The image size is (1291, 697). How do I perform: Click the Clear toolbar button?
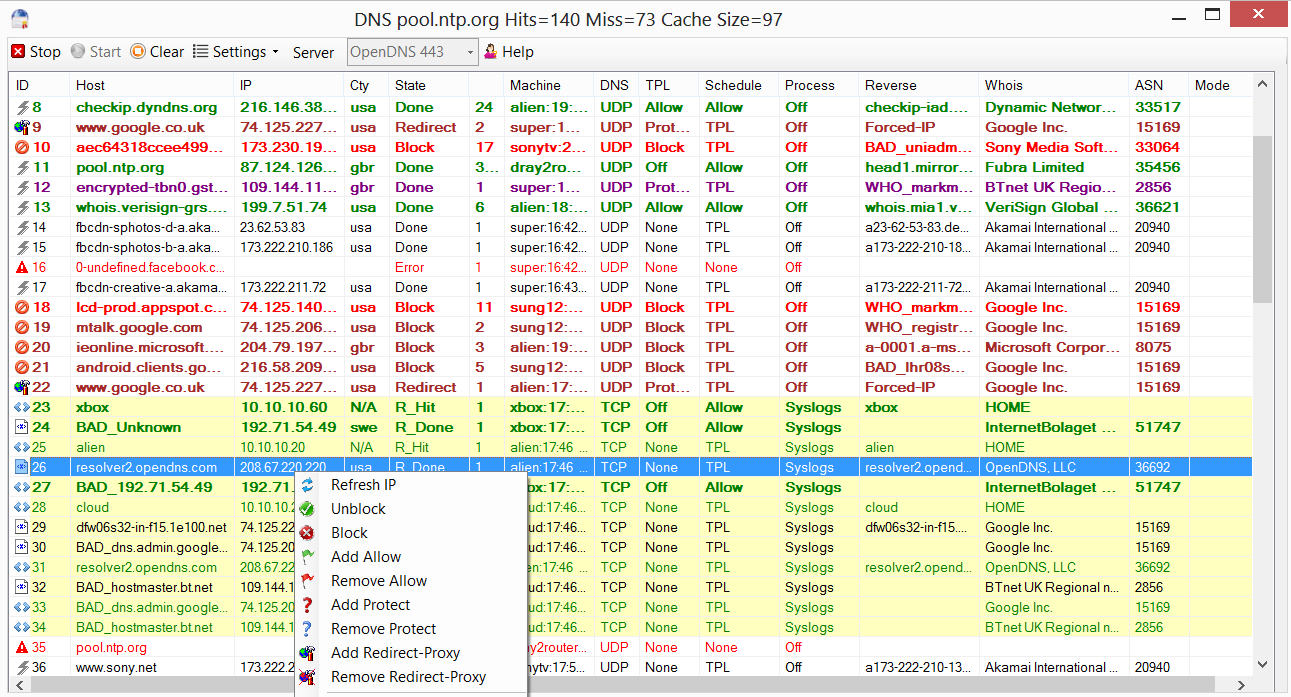[158, 52]
